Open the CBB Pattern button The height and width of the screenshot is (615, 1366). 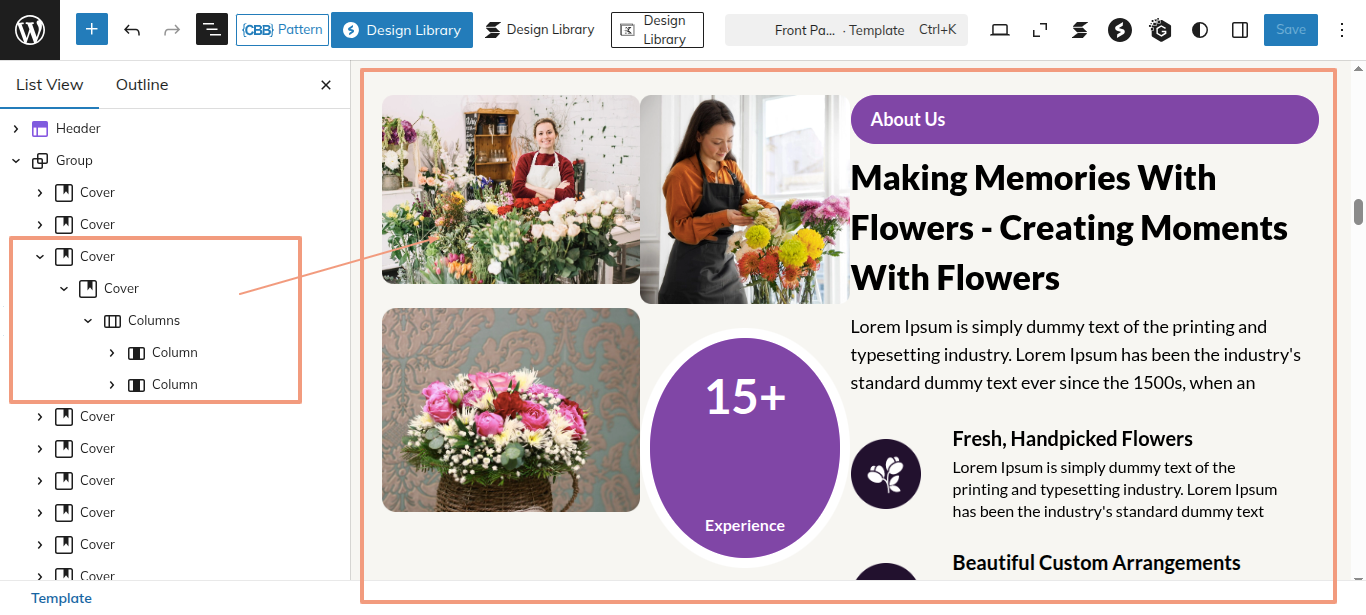[281, 30]
